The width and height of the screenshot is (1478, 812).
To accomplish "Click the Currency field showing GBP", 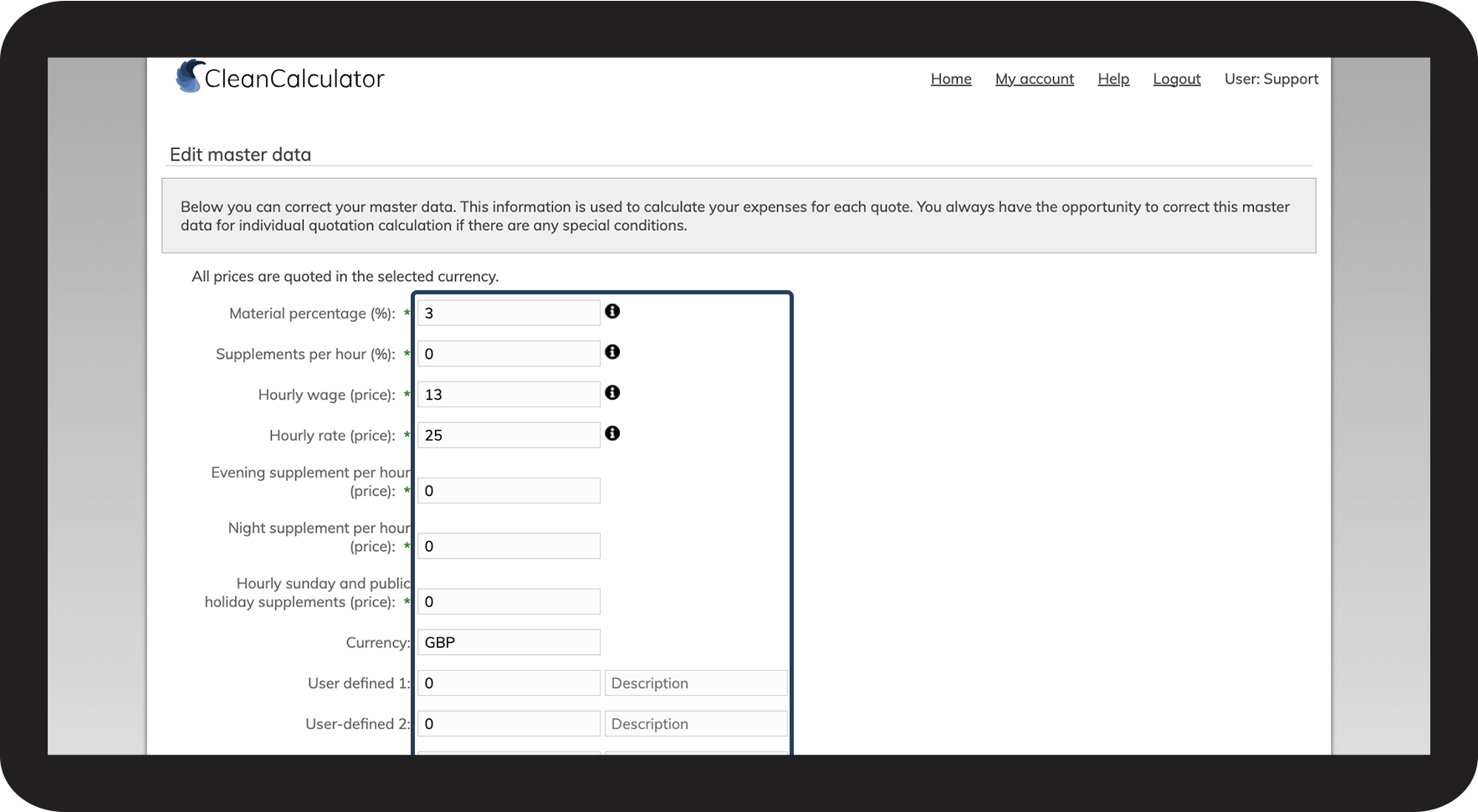I will pos(509,642).
